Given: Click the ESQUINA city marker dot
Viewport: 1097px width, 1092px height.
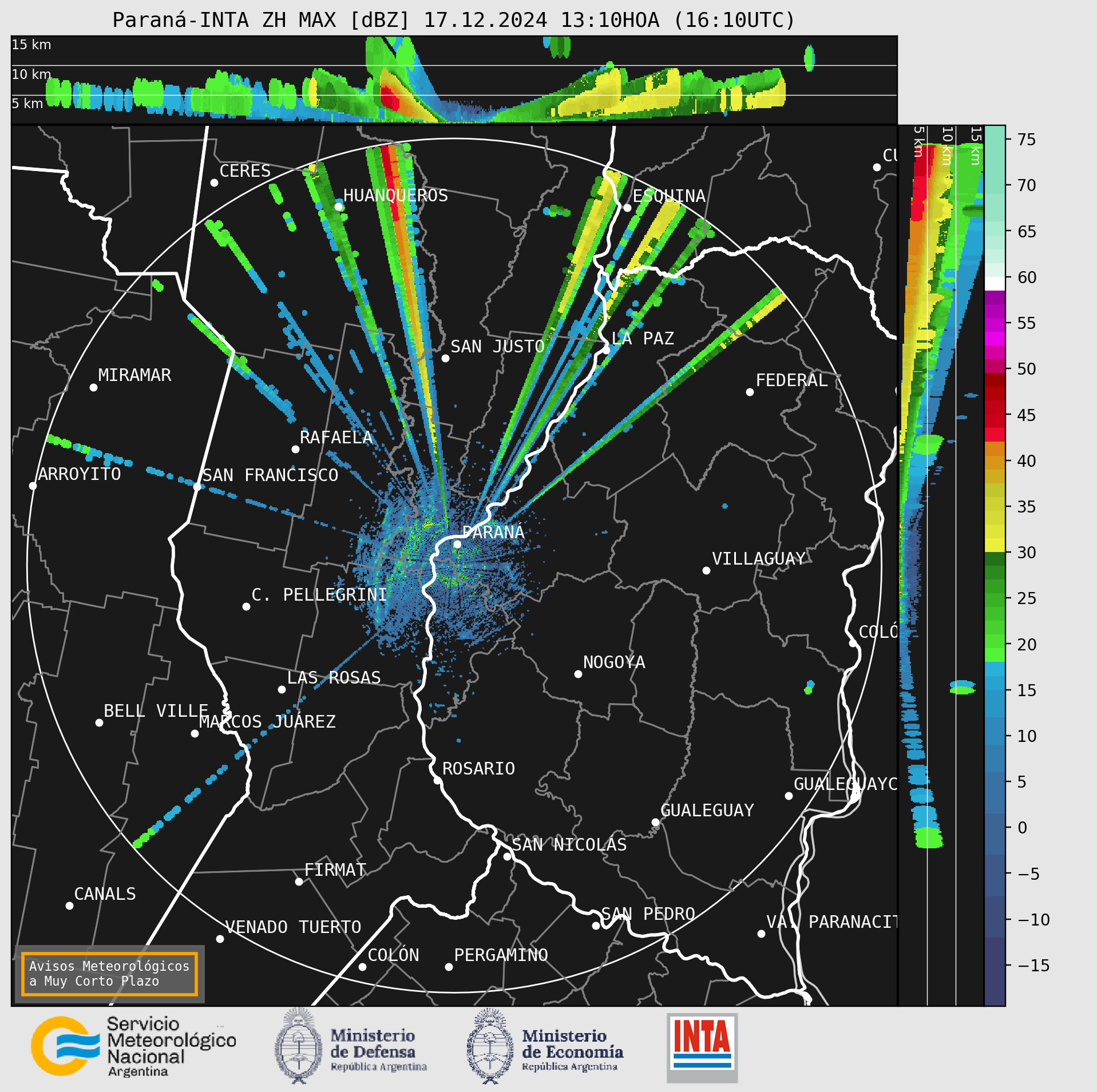Looking at the screenshot, I should click(x=627, y=208).
